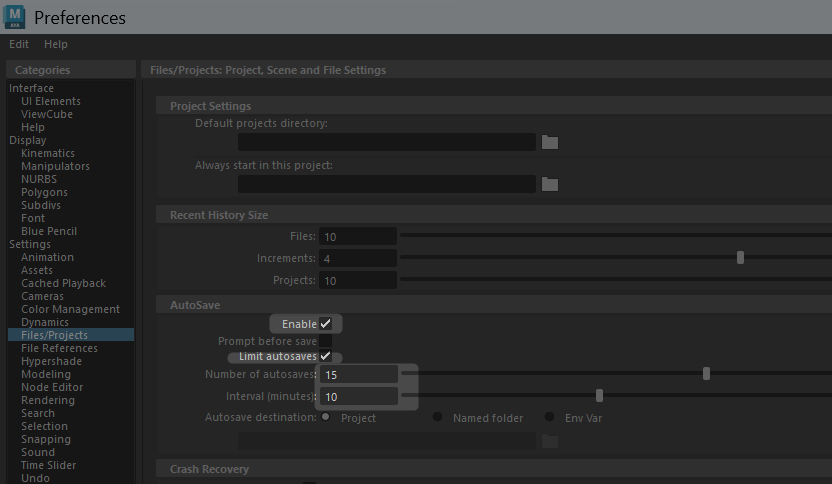The image size is (832, 484).
Task: Select the Color Management category
Action: 71,309
